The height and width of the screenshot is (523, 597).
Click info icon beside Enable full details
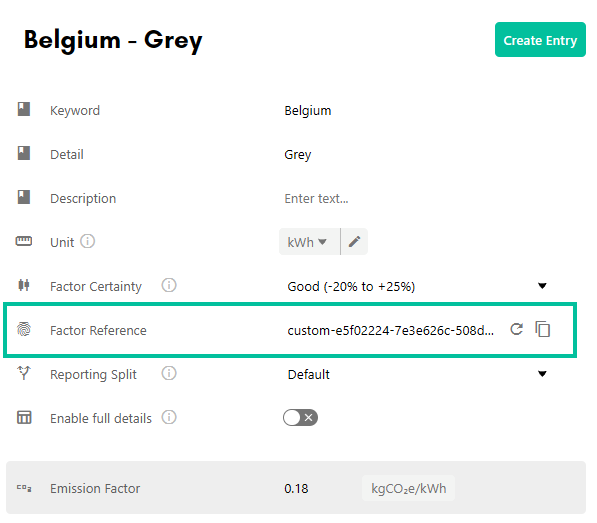(x=169, y=418)
